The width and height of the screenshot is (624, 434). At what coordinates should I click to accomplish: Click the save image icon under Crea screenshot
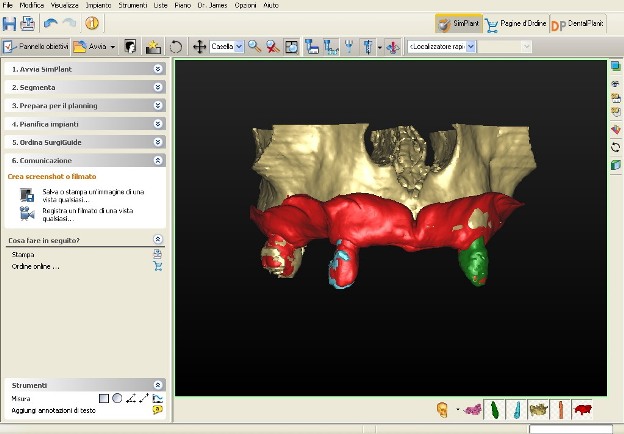(x=27, y=195)
